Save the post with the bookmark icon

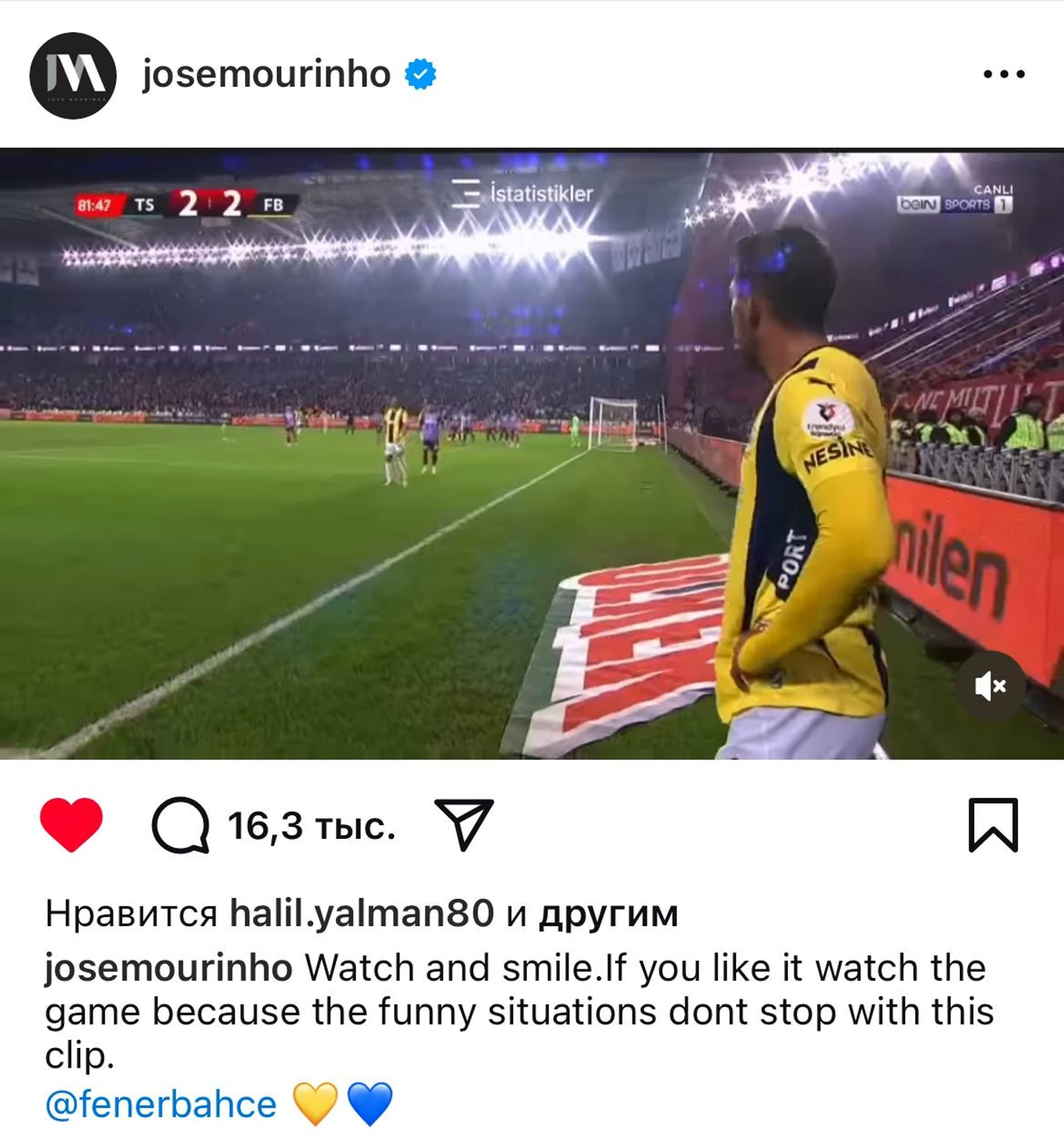[x=993, y=825]
